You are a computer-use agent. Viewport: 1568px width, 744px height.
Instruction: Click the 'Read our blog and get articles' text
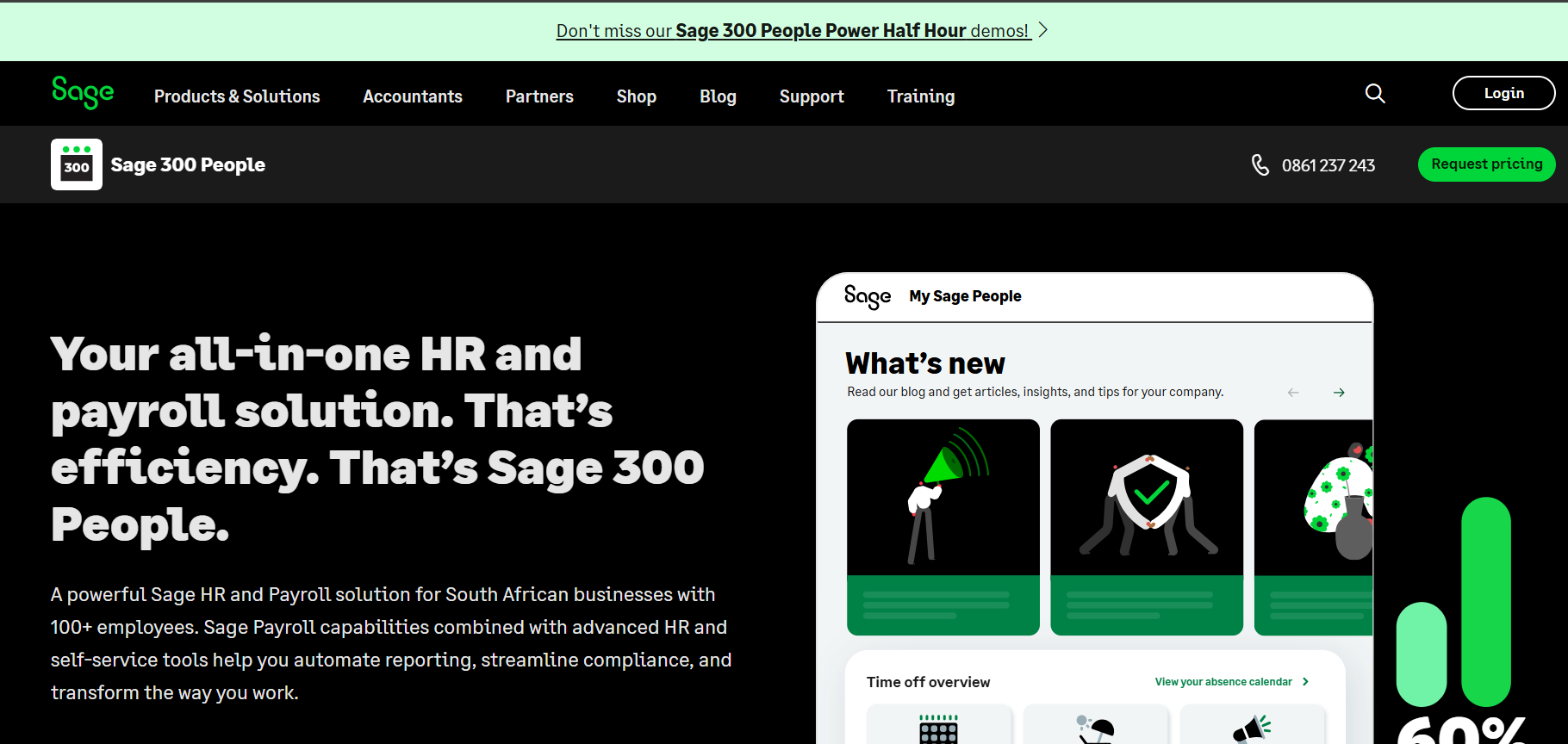1035,392
